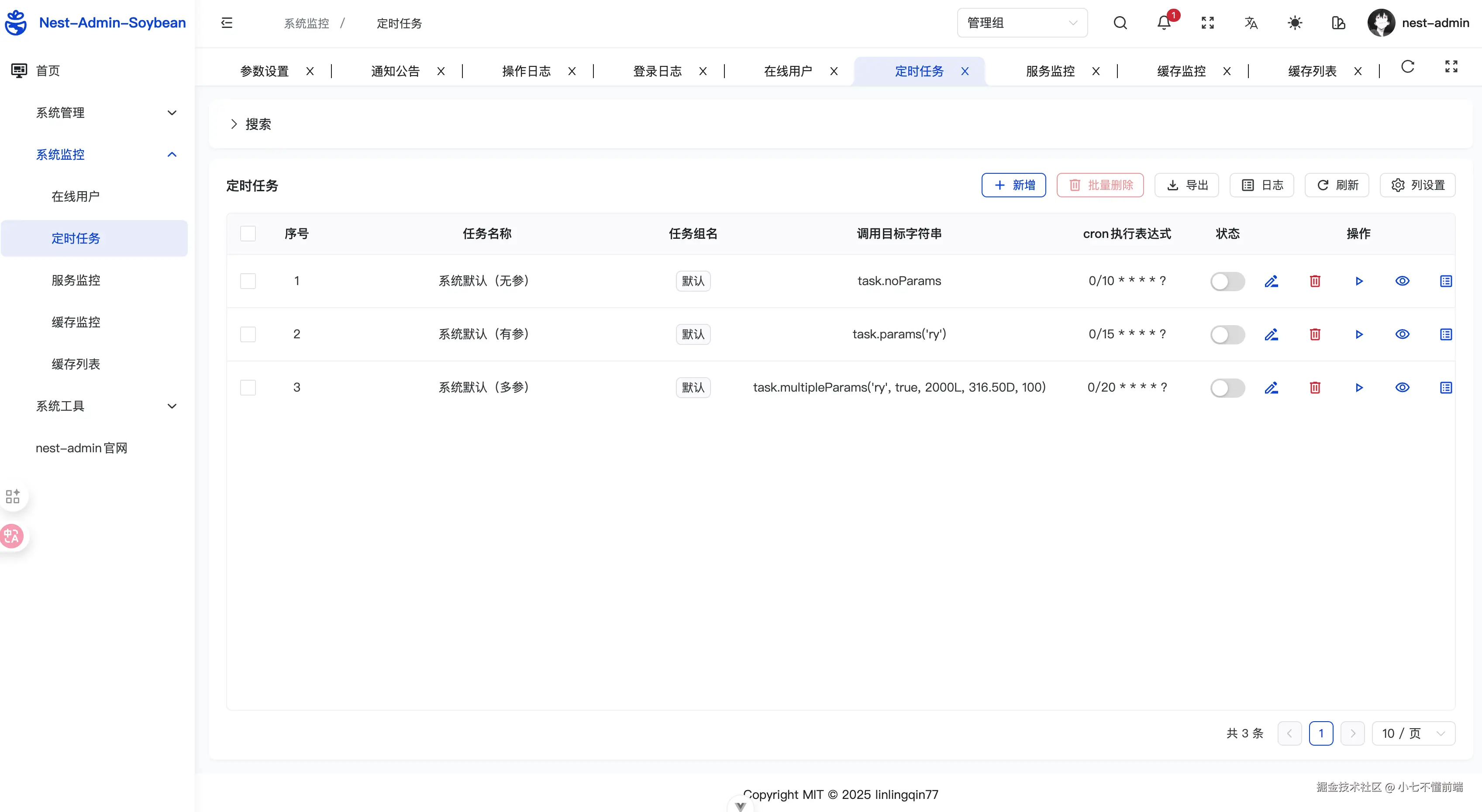
Task: Run task 1 once with play icon
Action: 1359,281
